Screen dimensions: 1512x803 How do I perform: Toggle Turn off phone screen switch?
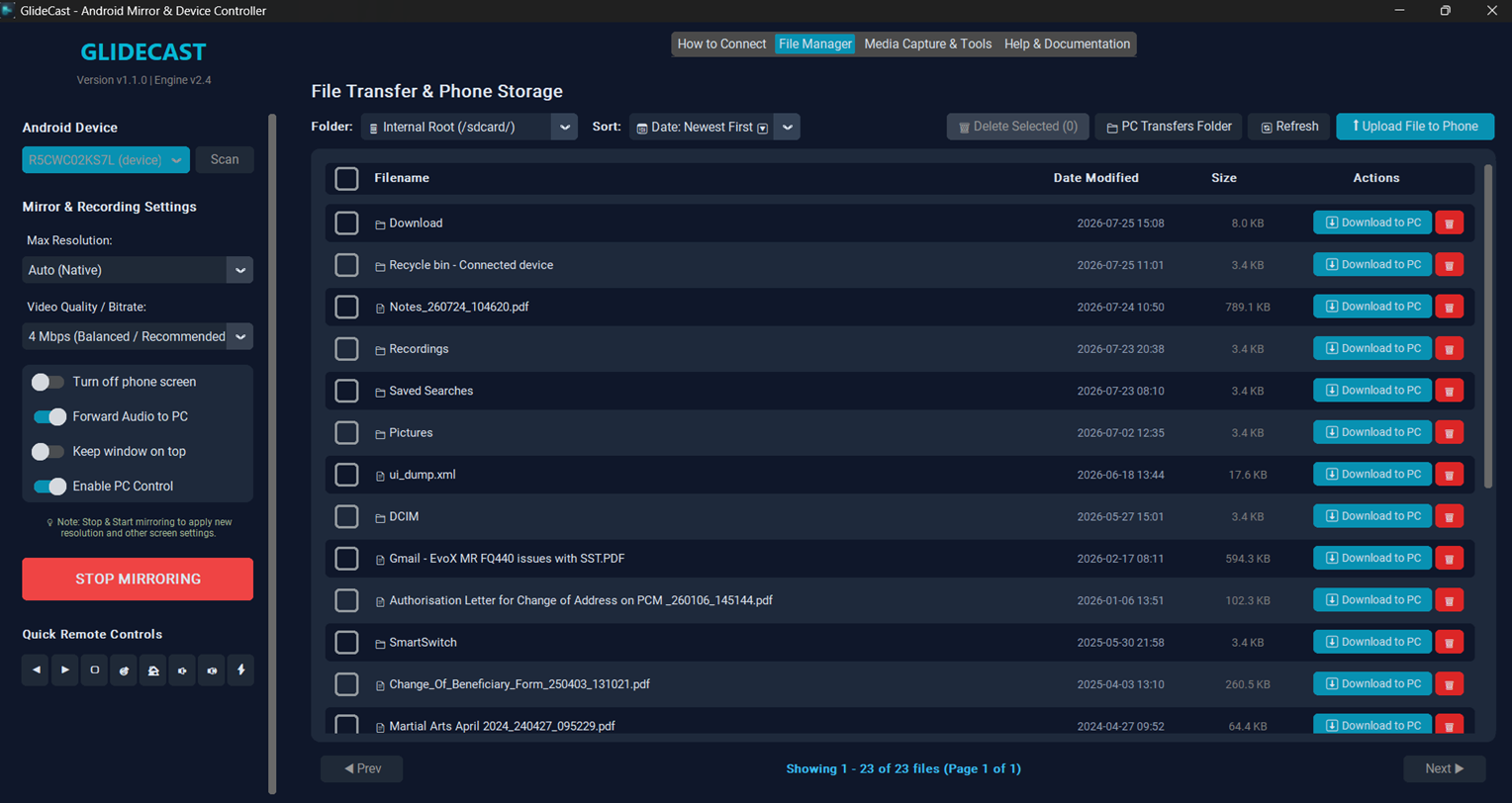[47, 382]
